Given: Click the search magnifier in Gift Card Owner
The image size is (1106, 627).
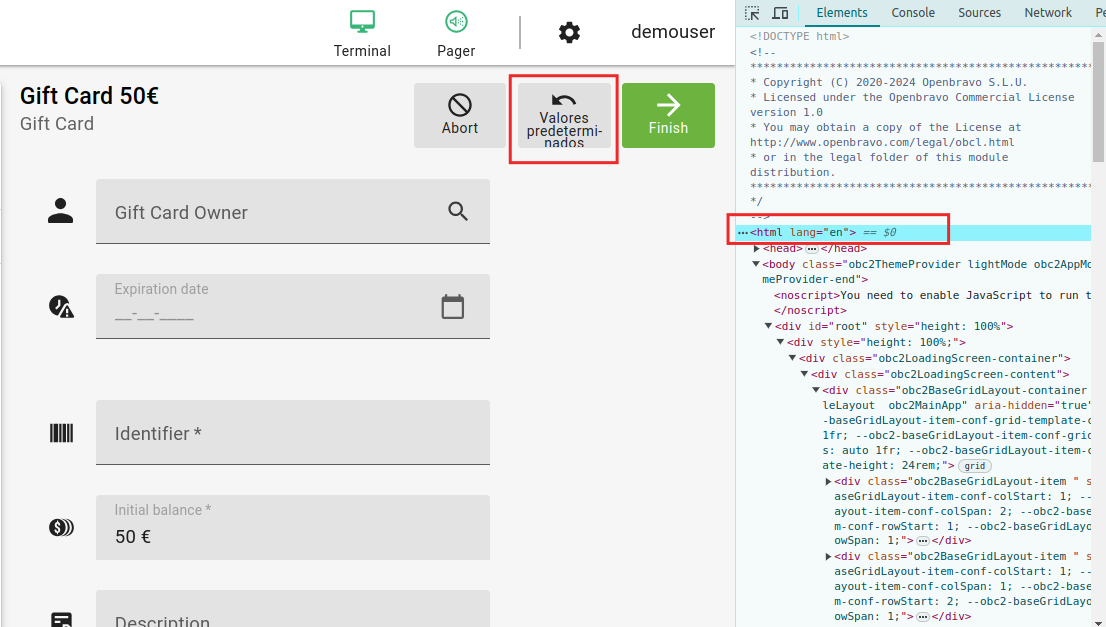Looking at the screenshot, I should tap(458, 211).
